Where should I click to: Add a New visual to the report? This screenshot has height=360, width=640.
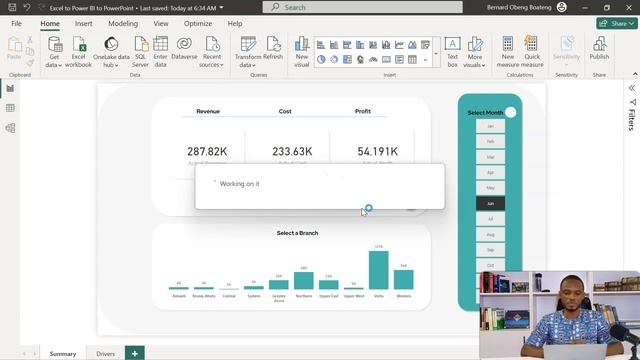[302, 51]
